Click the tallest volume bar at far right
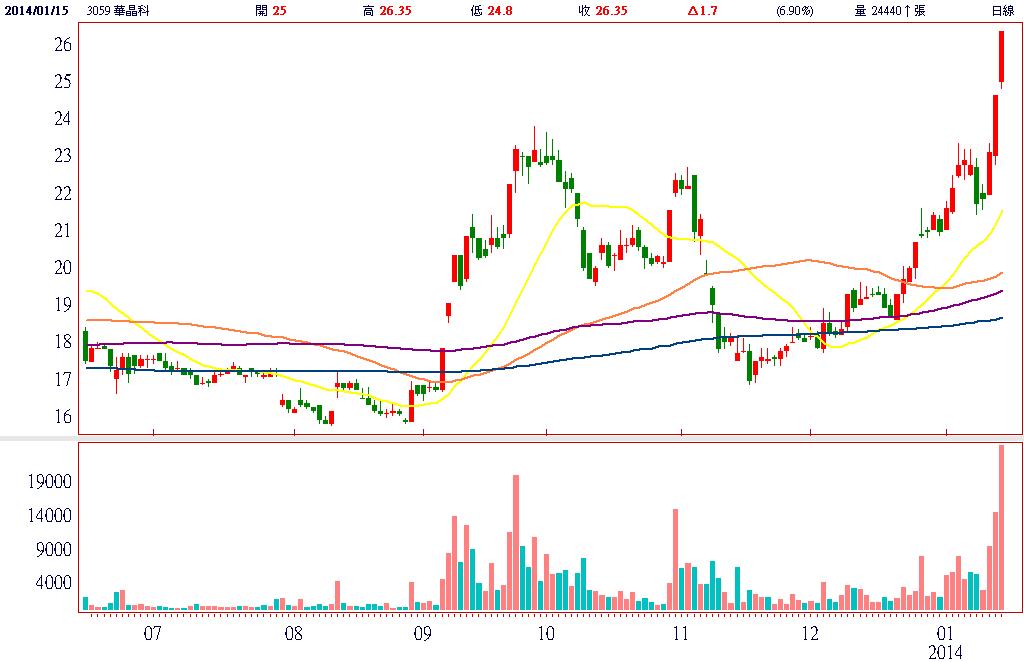This screenshot has height=662, width=1024. (1001, 527)
